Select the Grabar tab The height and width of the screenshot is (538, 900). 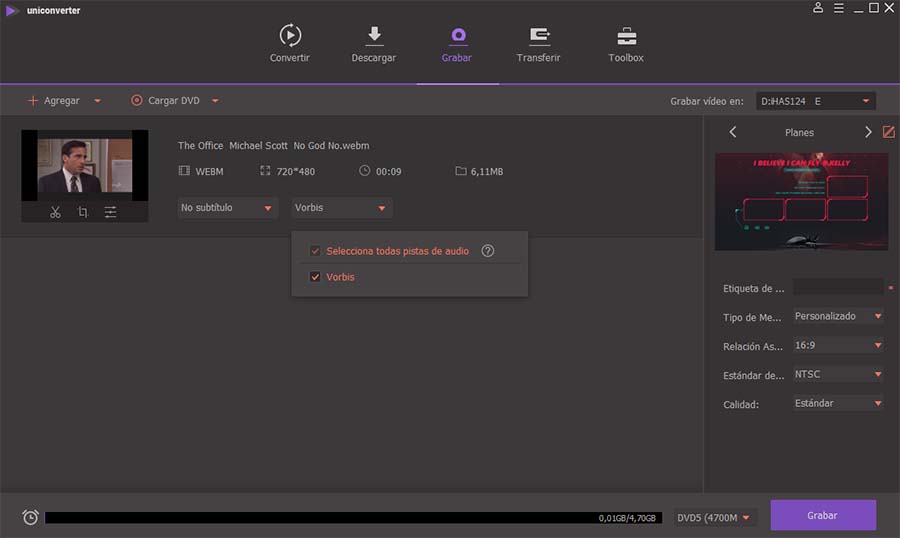[x=457, y=44]
